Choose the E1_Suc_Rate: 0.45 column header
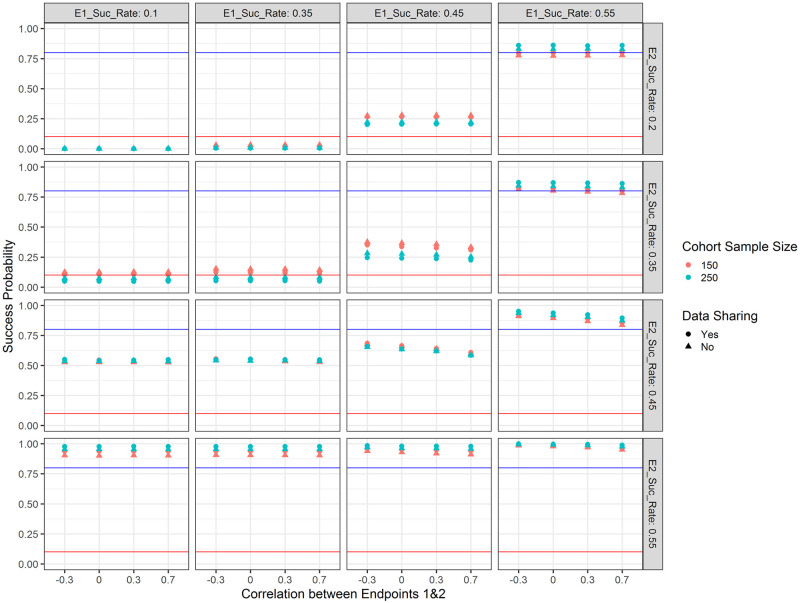 [x=418, y=11]
